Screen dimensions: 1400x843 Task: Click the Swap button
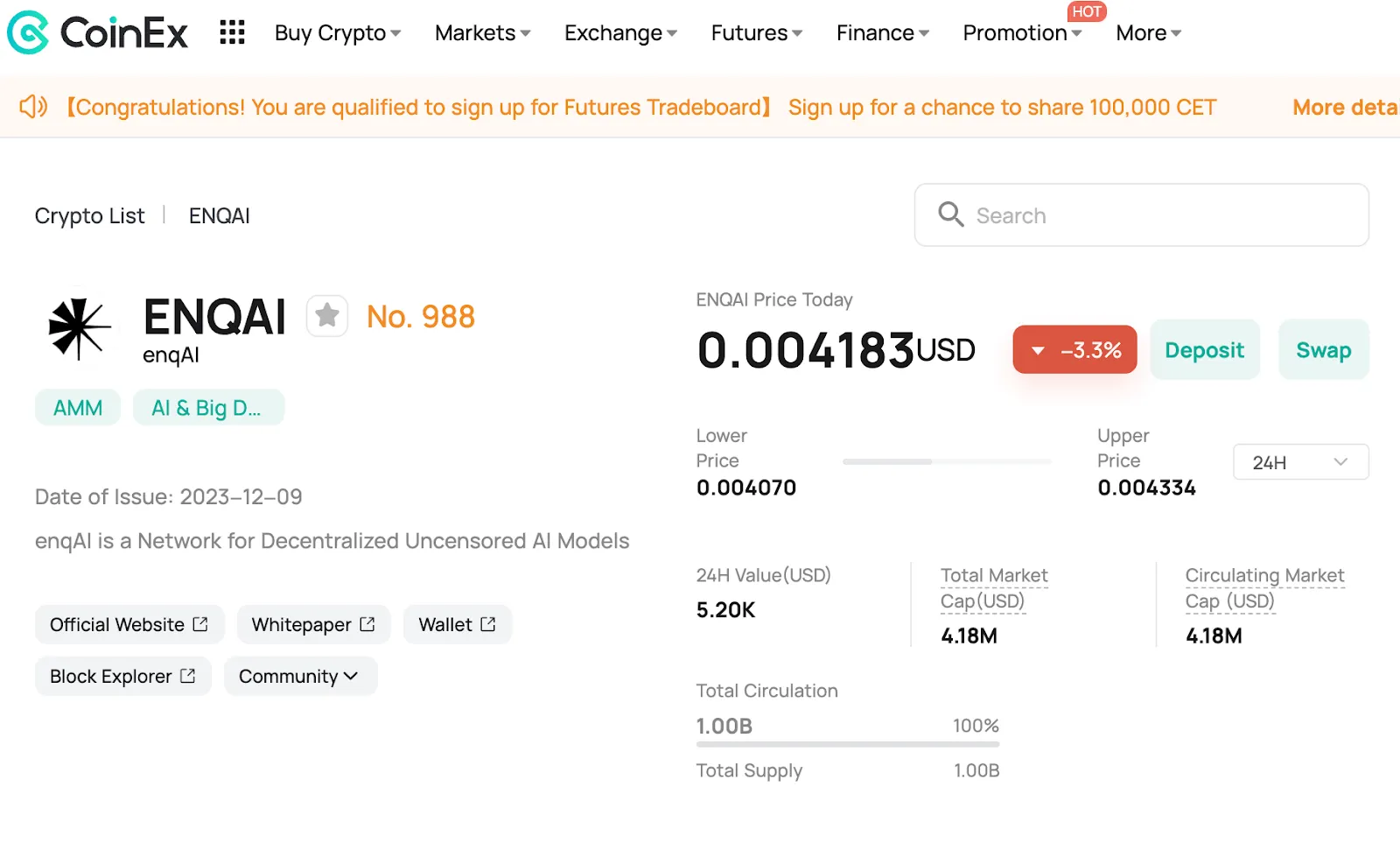1323,350
